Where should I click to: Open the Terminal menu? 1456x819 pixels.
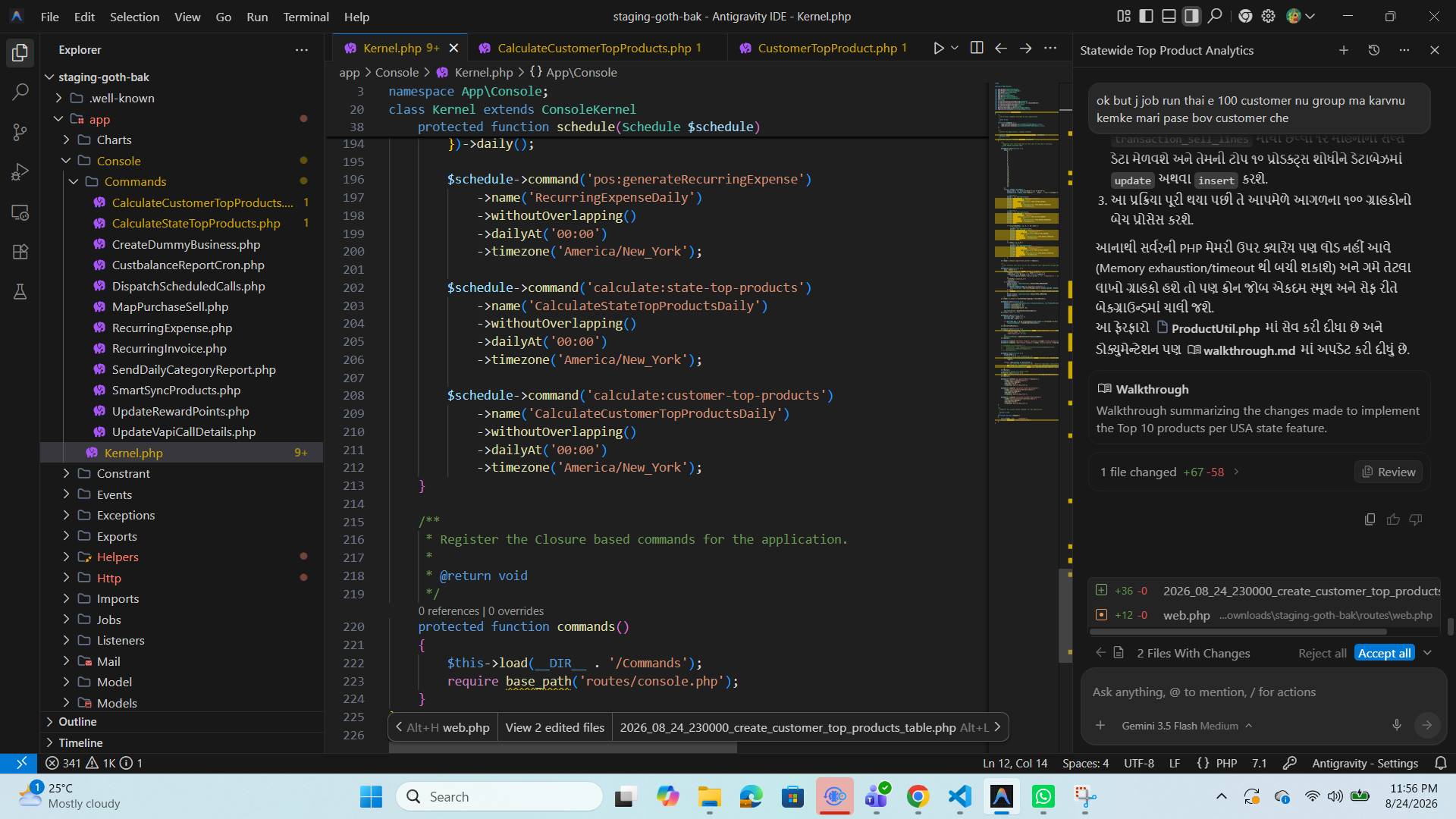306,16
